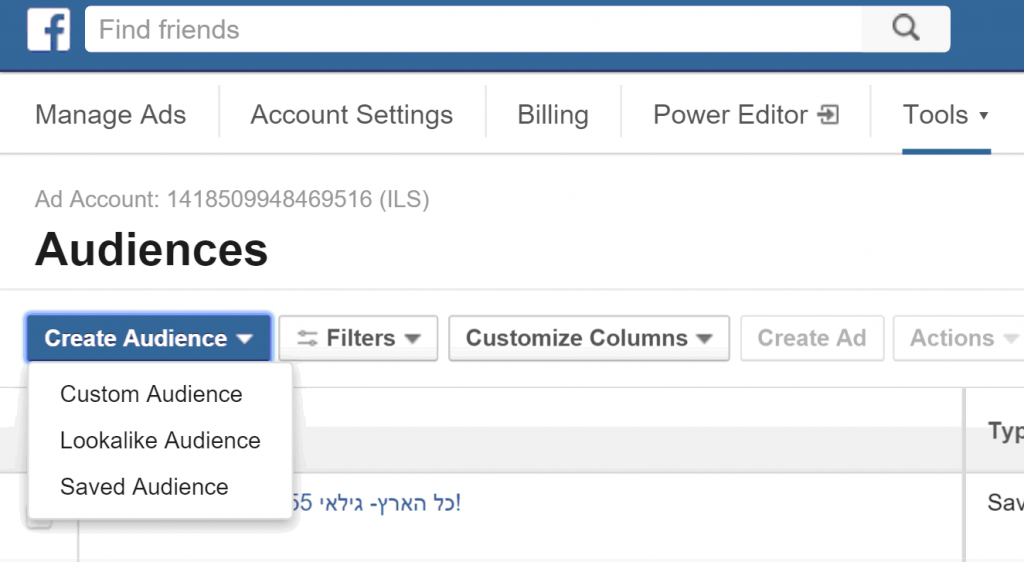The height and width of the screenshot is (562, 1024).
Task: Open the Manage Ads tab
Action: 110,115
